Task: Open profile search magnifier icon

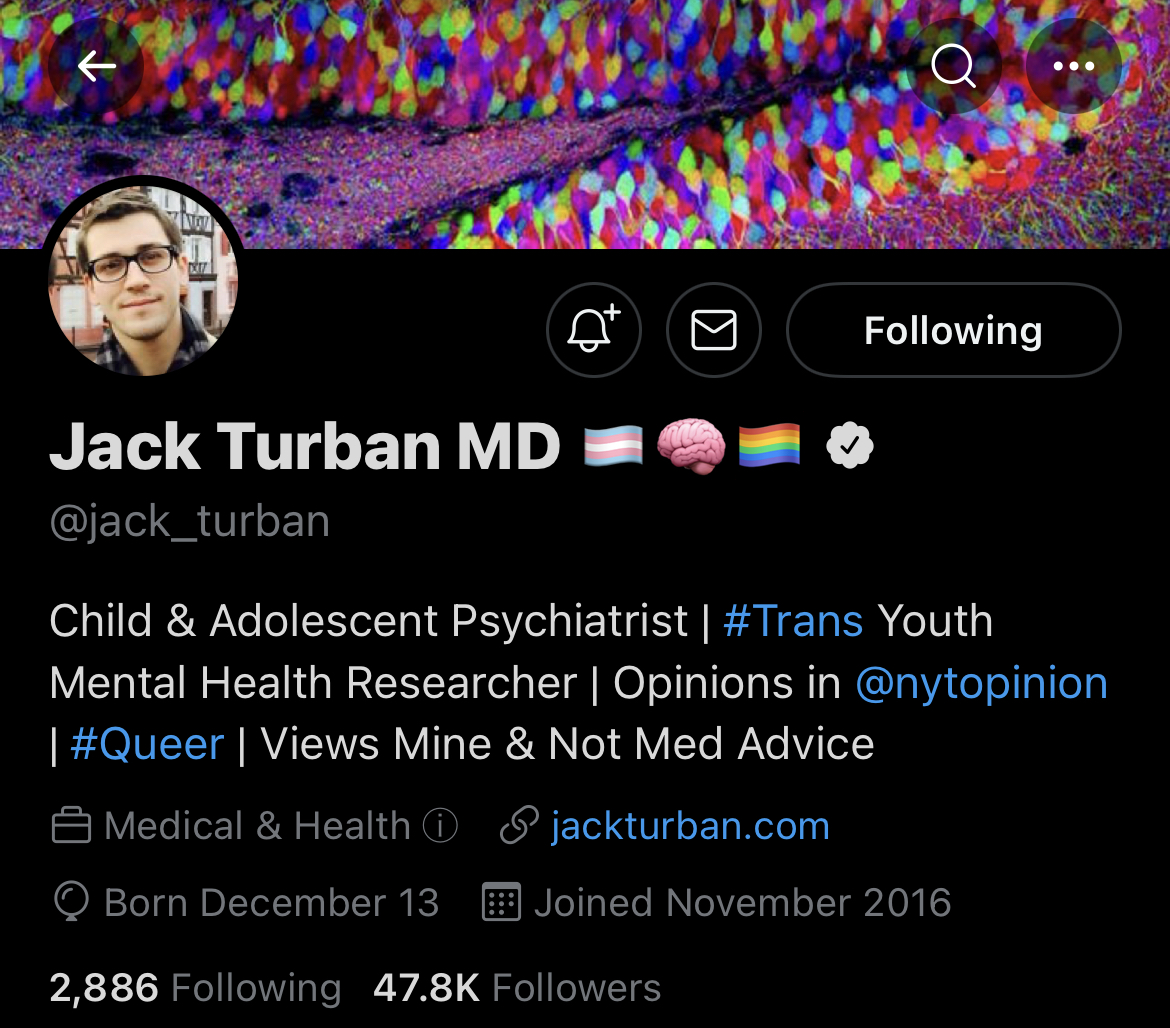Action: 954,66
